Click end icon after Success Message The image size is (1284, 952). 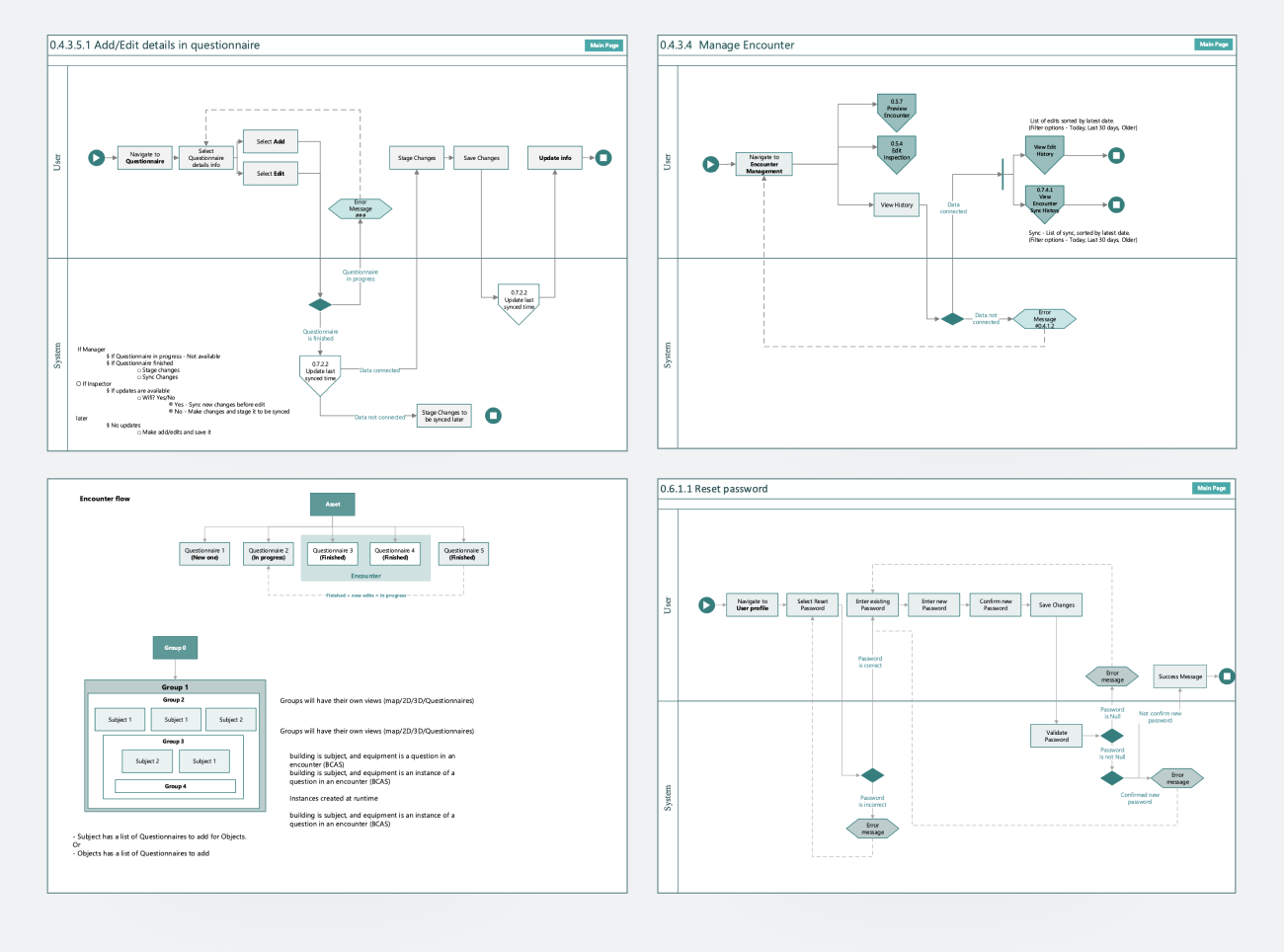tap(1227, 676)
